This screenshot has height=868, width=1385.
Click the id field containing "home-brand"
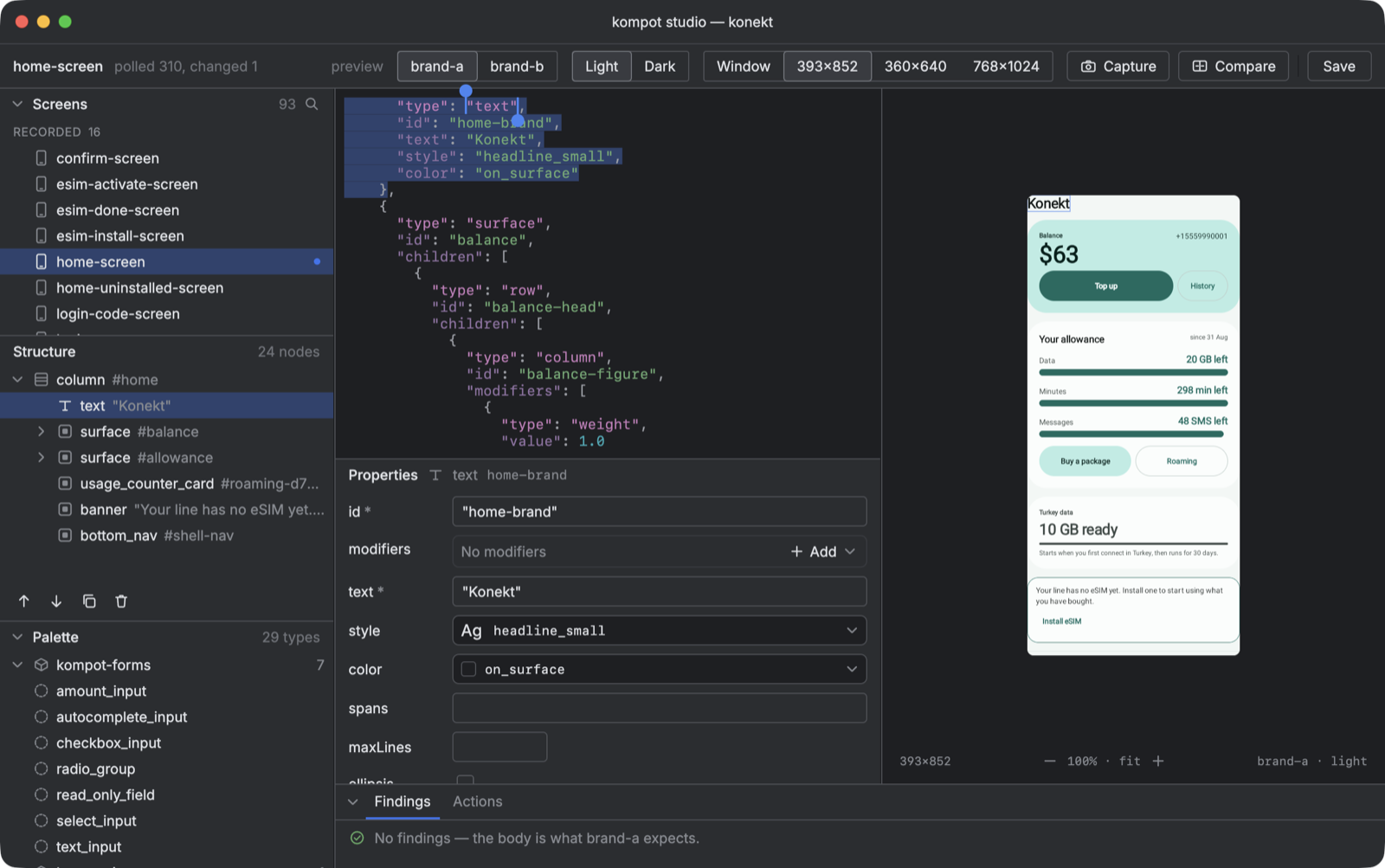click(x=660, y=511)
